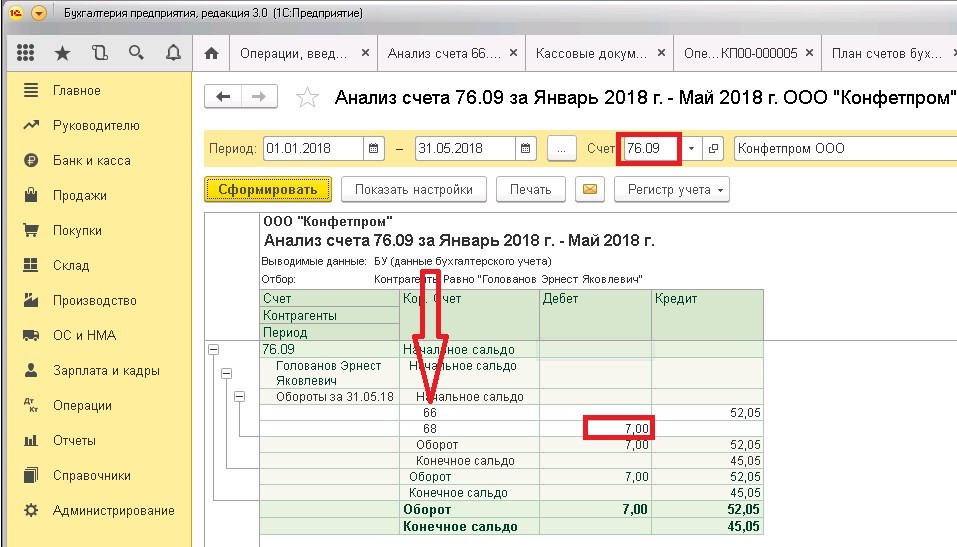Click the end date field 31.05.2018
957x547 pixels.
[x=465, y=148]
